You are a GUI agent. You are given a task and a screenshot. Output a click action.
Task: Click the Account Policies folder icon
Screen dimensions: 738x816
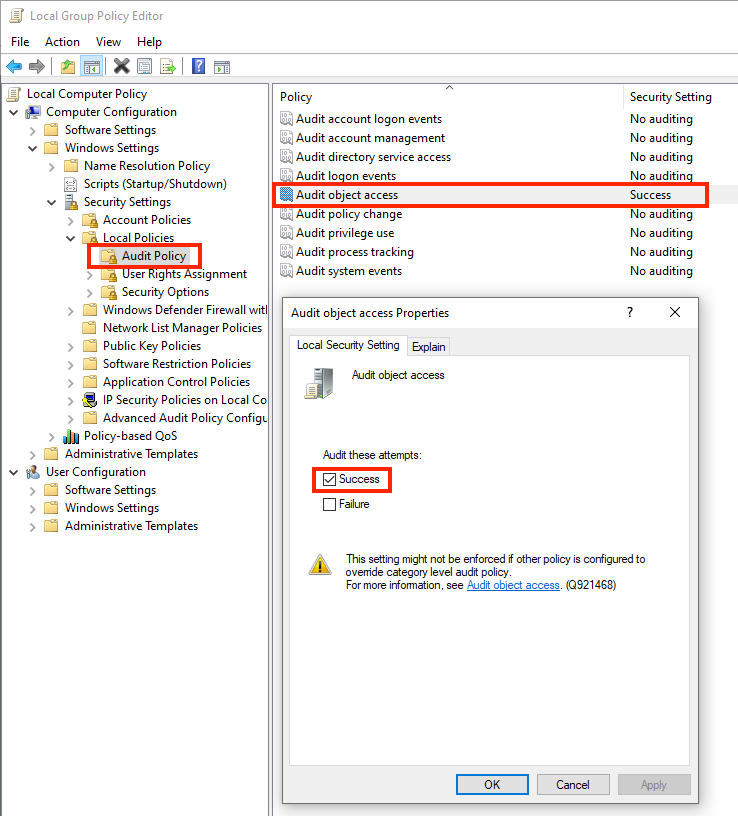coord(90,220)
